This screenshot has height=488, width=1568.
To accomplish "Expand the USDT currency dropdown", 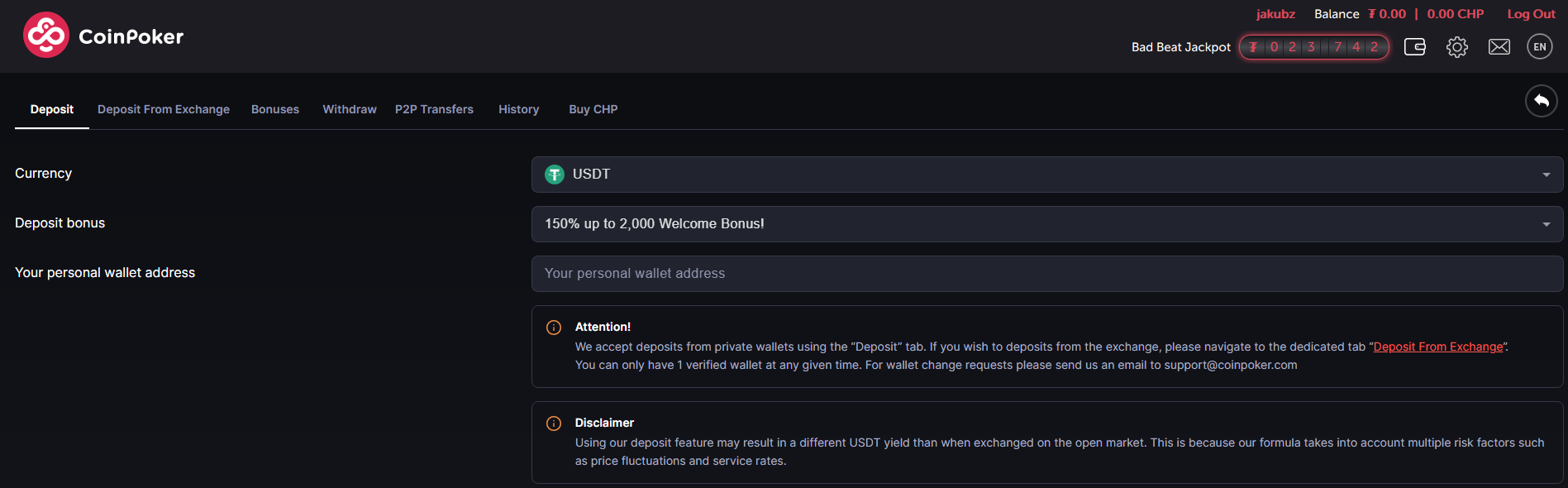I will tap(1047, 175).
